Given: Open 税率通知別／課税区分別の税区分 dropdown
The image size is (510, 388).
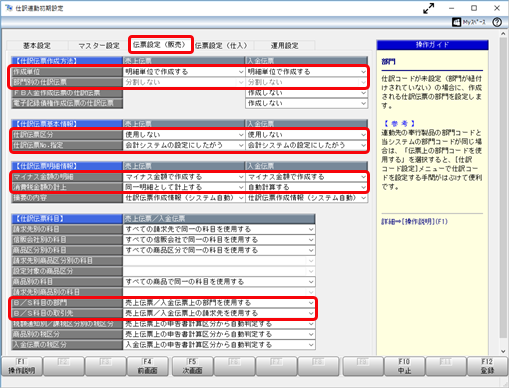Looking at the screenshot, I should pyautogui.click(x=219, y=324).
